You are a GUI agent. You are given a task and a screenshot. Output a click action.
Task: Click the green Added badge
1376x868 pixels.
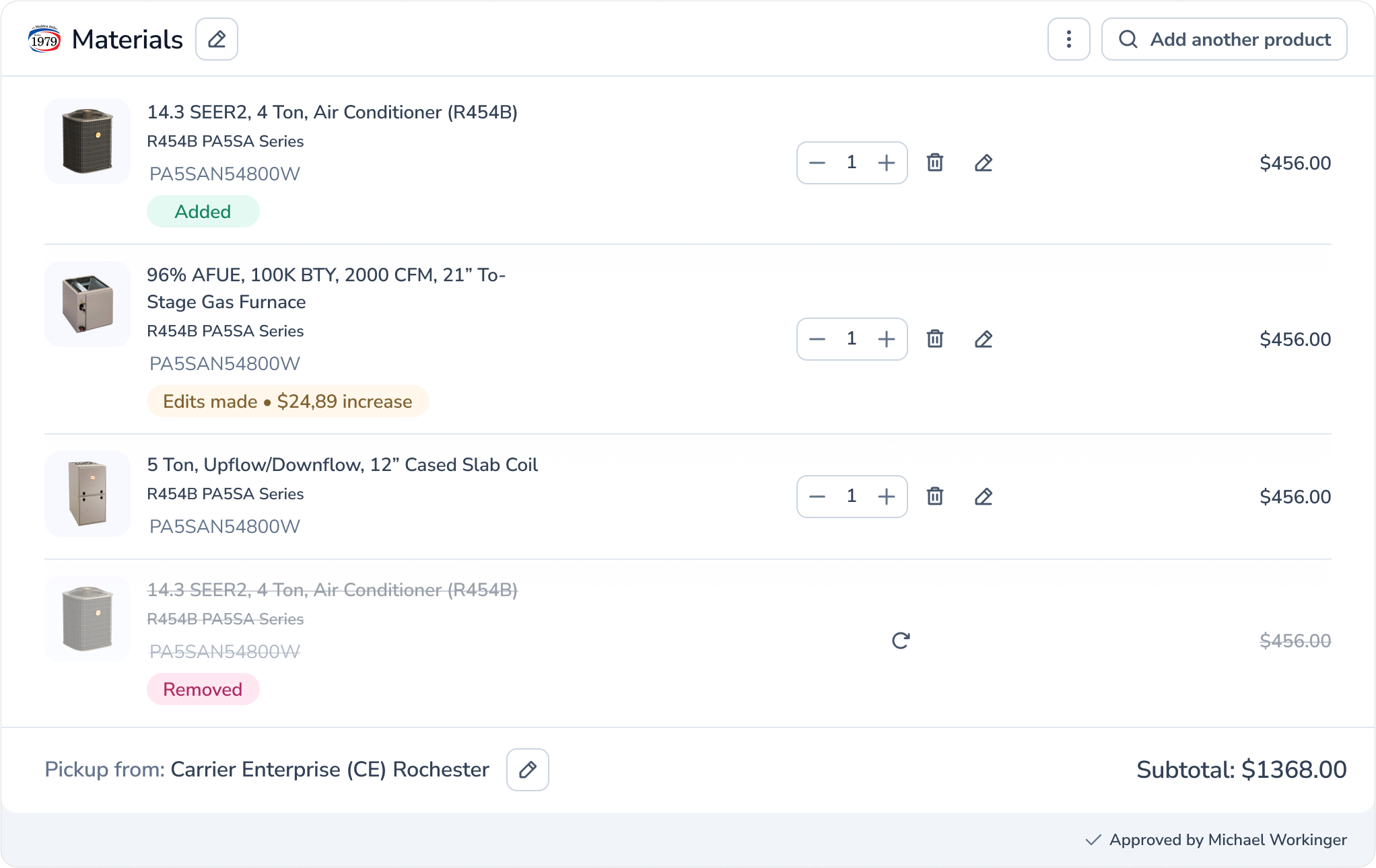pyautogui.click(x=203, y=211)
